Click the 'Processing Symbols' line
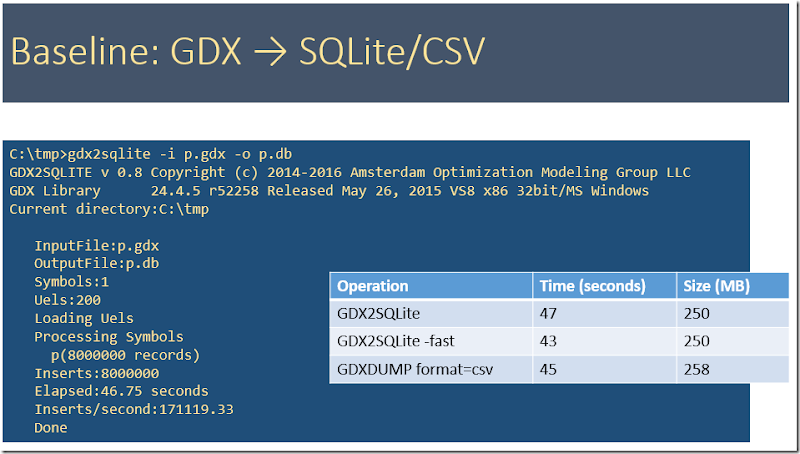 click(109, 337)
